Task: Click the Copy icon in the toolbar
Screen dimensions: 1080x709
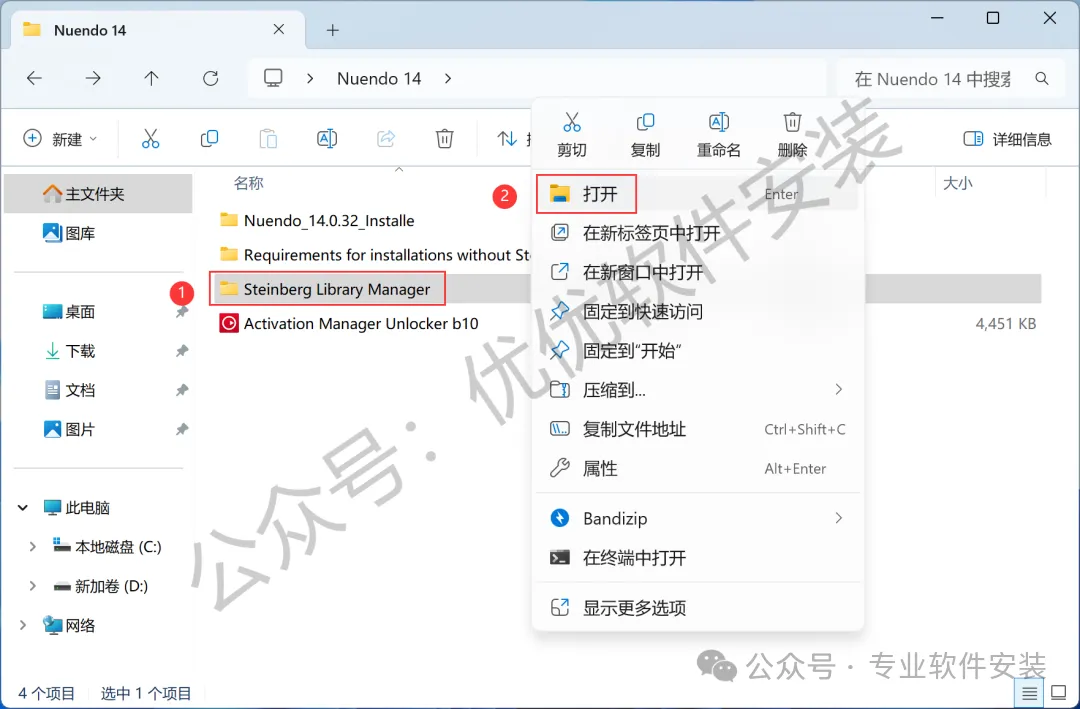Action: click(209, 138)
